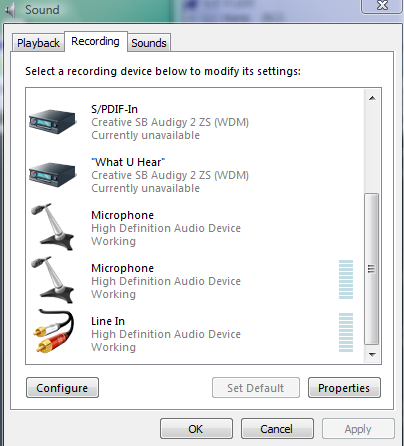
Task: Click the Configure button
Action: pyautogui.click(x=62, y=388)
